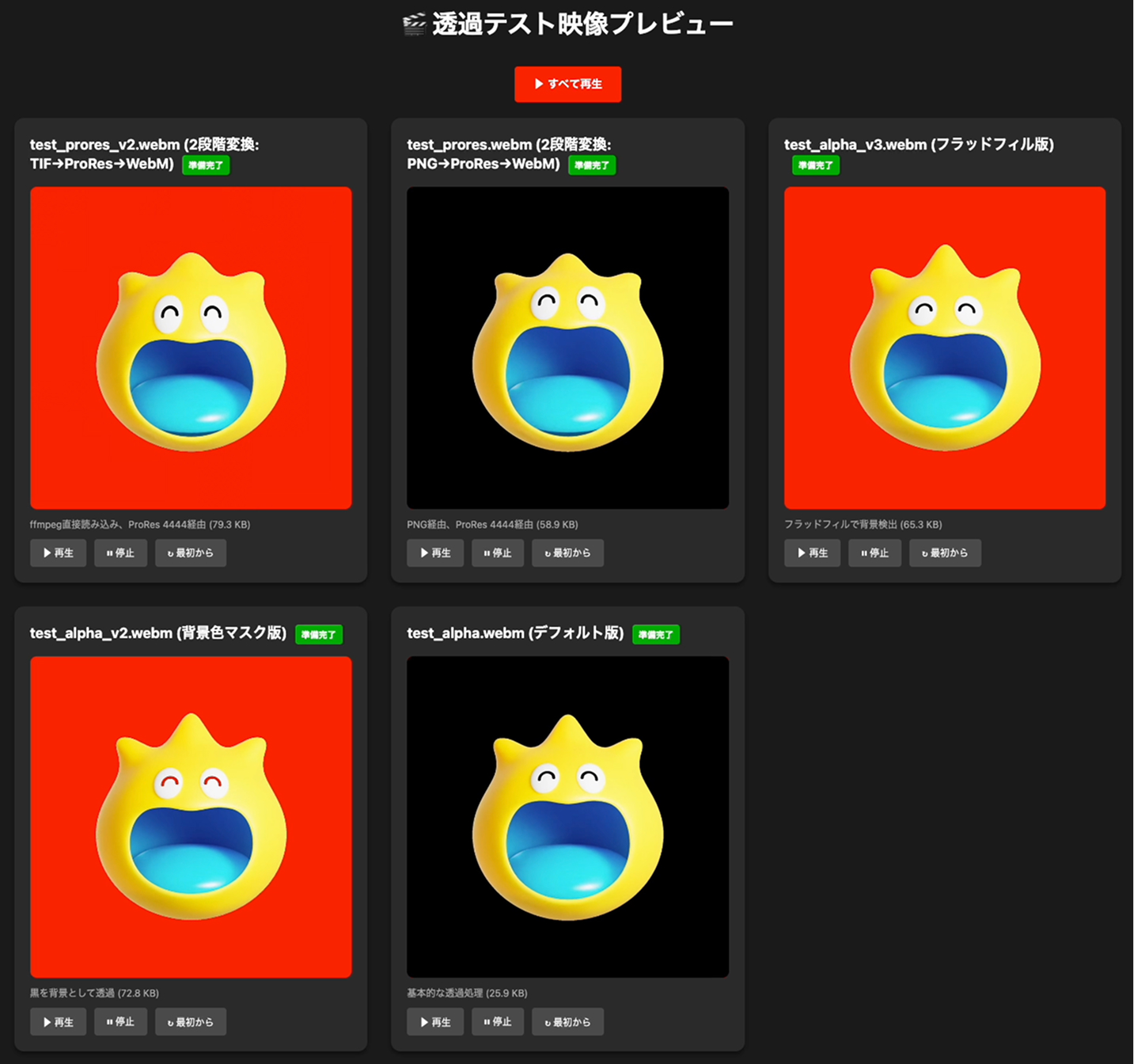Image resolution: width=1134 pixels, height=1064 pixels.
Task: Click the play triangle icon on すべて再生 button
Action: click(538, 84)
